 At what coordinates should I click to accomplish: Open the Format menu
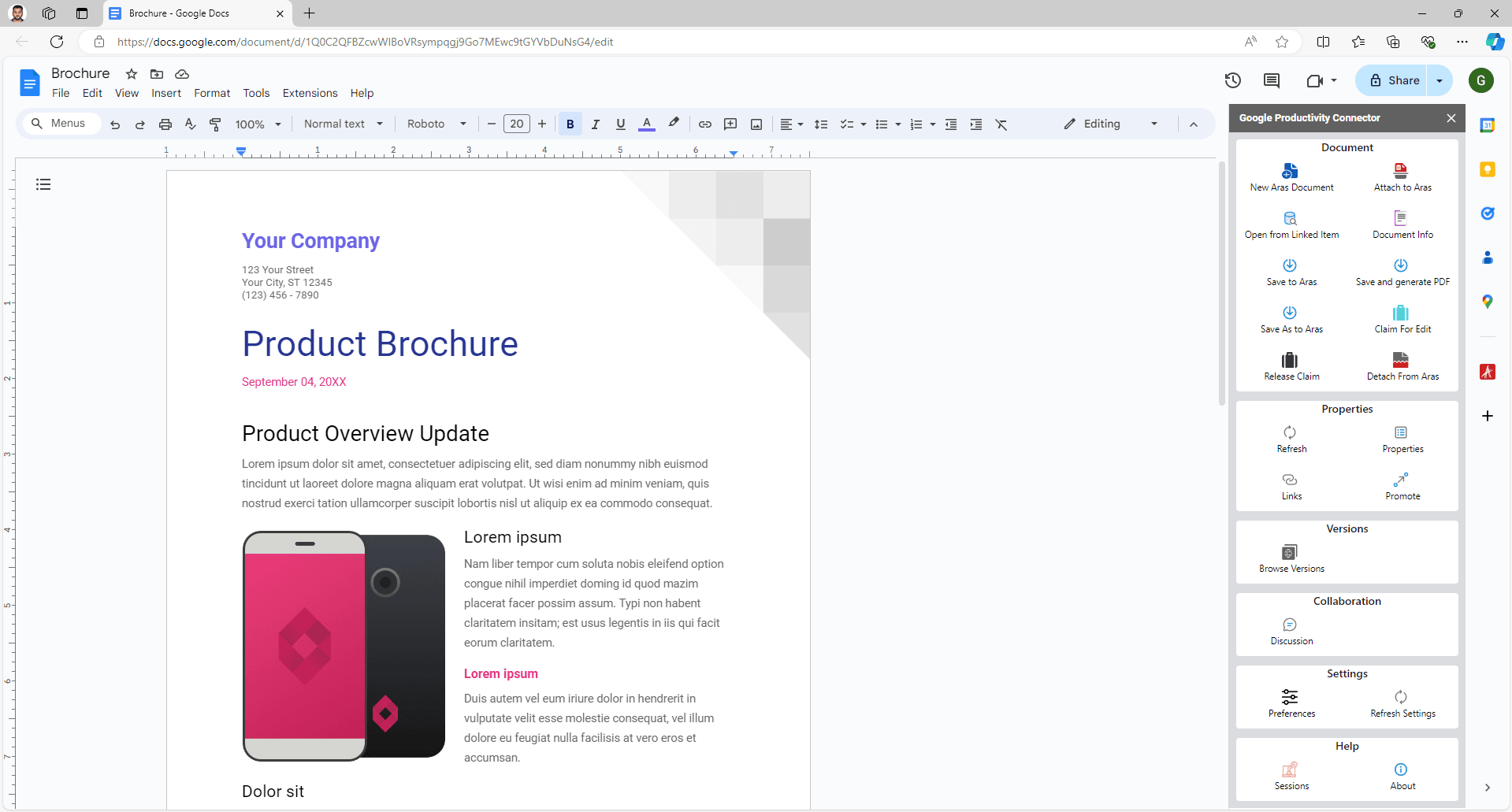point(212,93)
